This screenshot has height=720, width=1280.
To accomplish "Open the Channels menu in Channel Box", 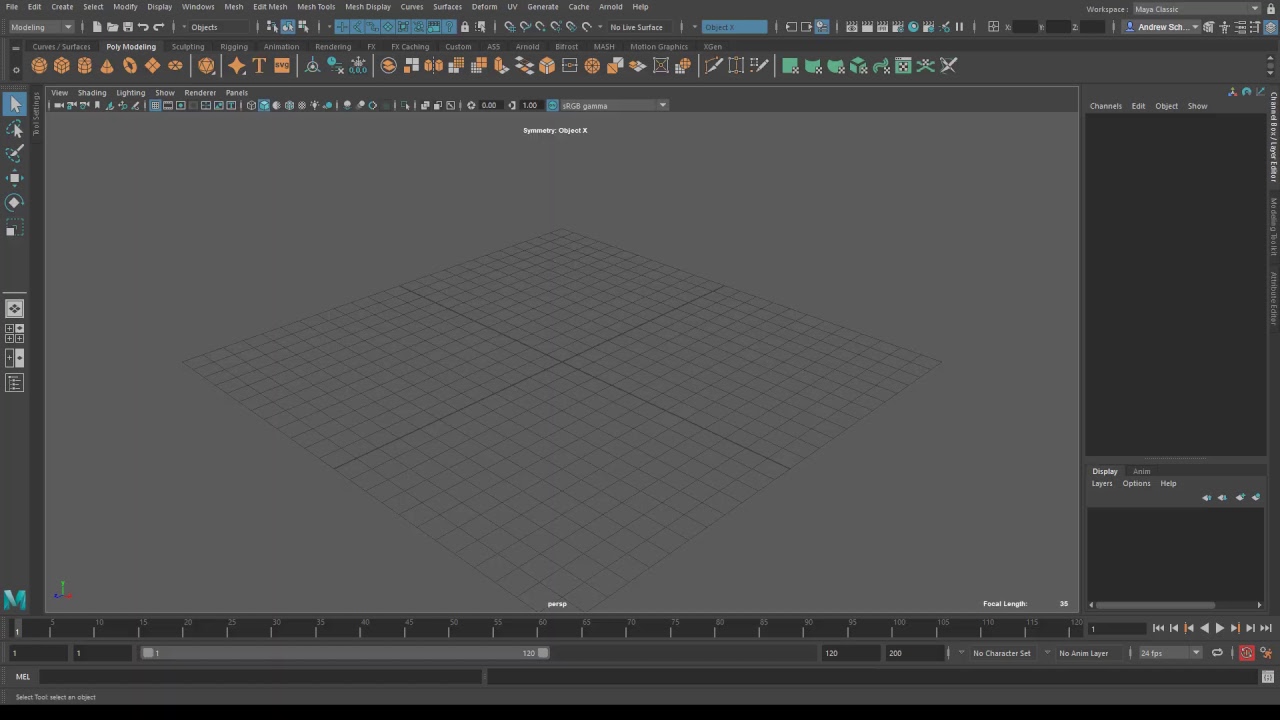I will 1105,106.
